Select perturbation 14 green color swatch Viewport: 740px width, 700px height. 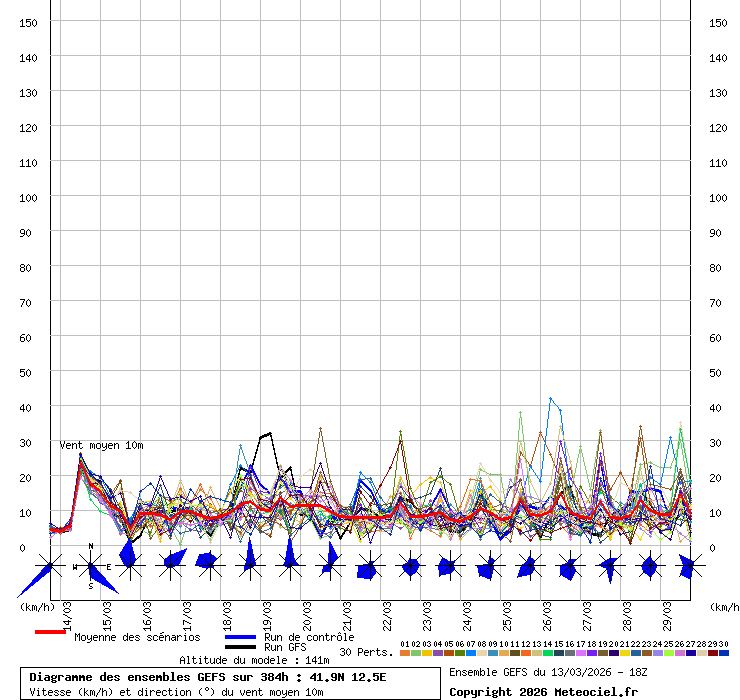click(x=548, y=653)
